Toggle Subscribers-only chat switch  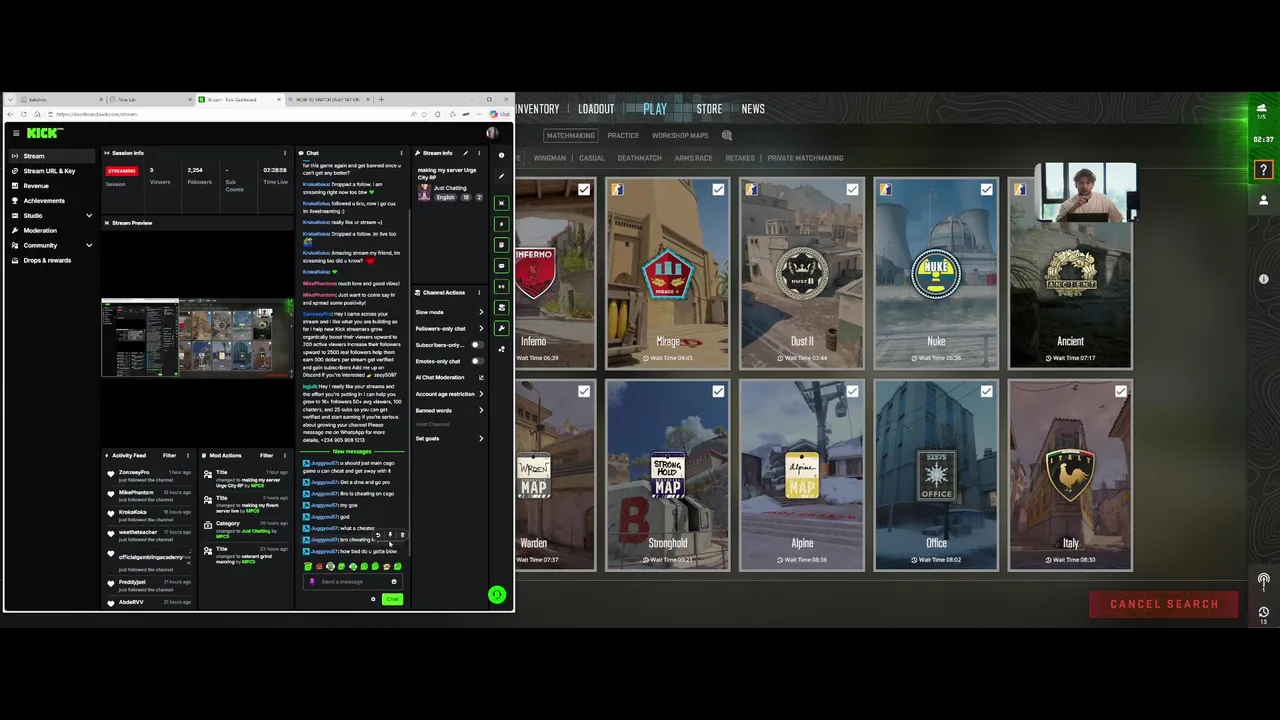click(477, 345)
